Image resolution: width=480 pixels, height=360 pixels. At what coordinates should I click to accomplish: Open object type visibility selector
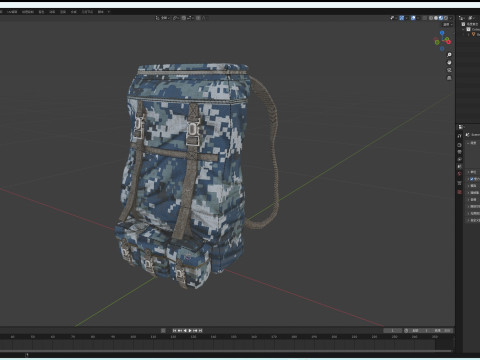click(x=393, y=18)
